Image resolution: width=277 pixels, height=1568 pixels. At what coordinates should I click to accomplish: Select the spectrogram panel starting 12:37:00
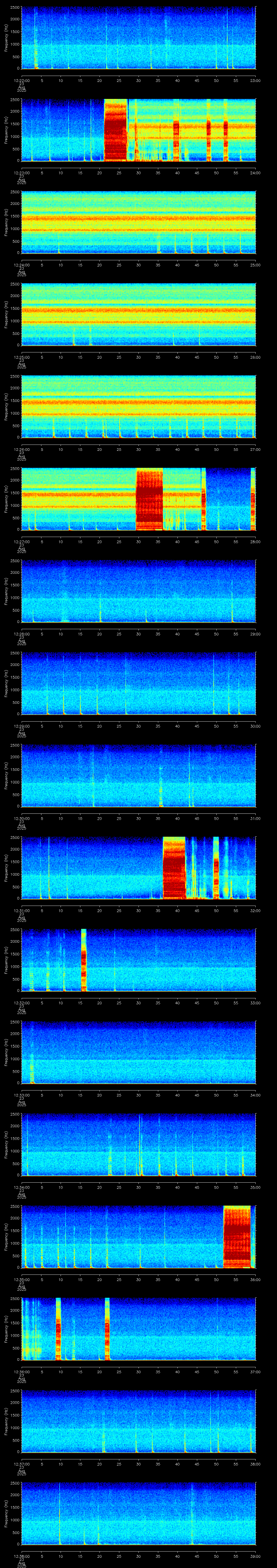coord(138,1421)
